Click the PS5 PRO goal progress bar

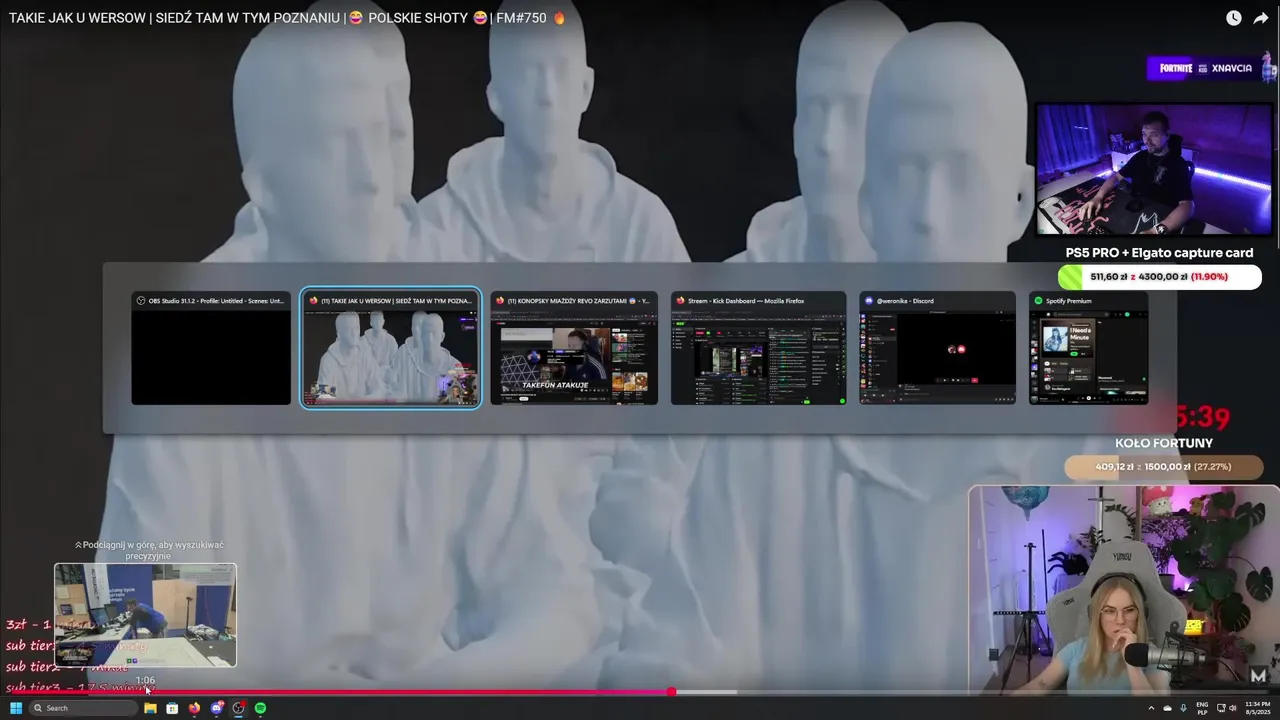[1160, 277]
